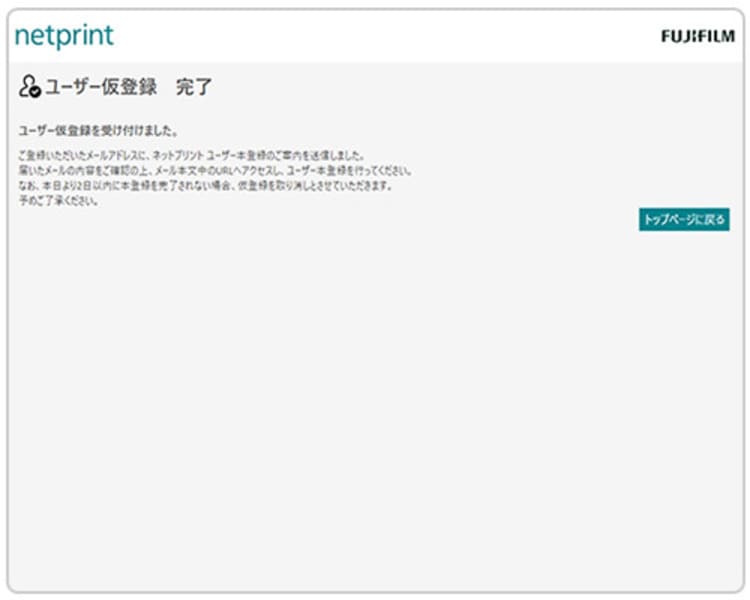Click the FUJIFILM logo

(x=698, y=36)
